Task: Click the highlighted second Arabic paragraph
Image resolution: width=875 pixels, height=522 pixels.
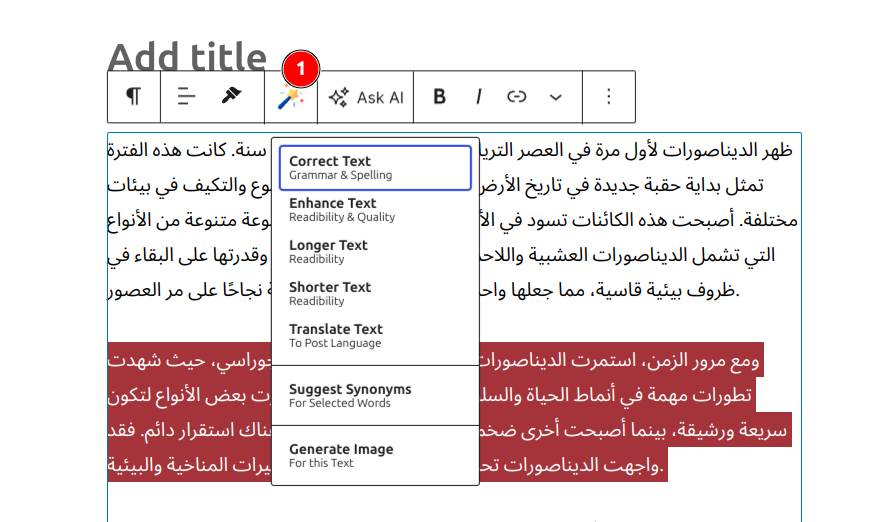Action: pyautogui.click(x=620, y=412)
